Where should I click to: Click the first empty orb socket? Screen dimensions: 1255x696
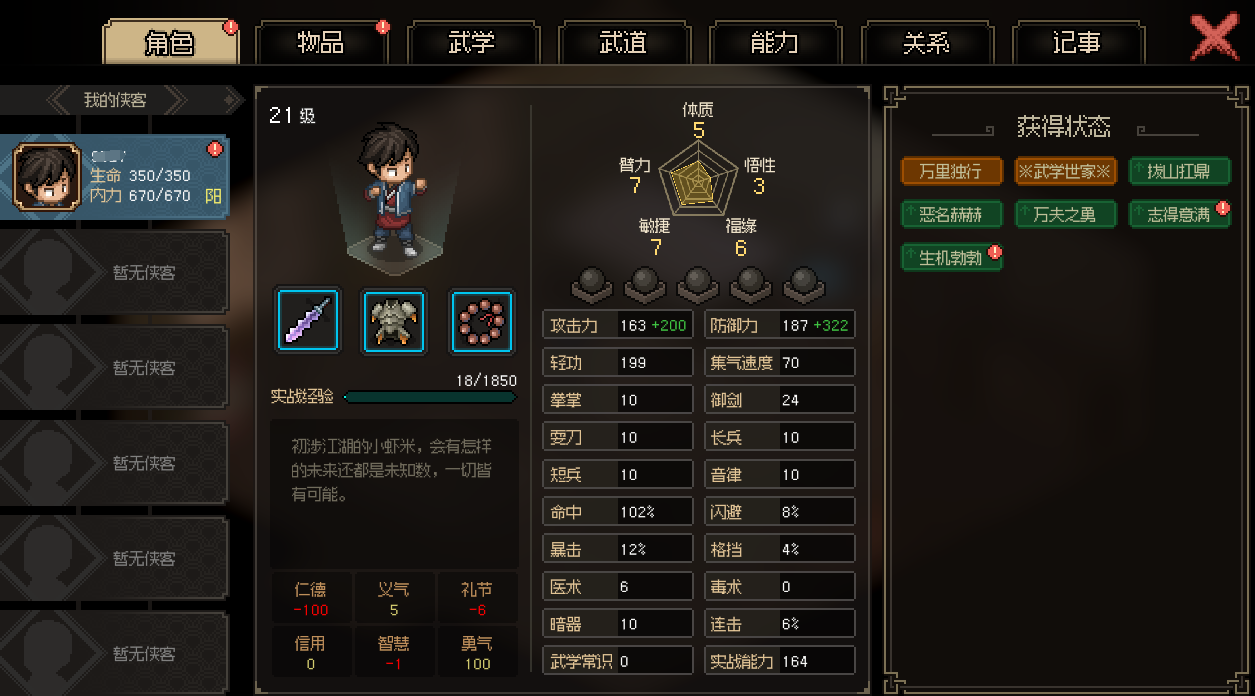pyautogui.click(x=591, y=284)
